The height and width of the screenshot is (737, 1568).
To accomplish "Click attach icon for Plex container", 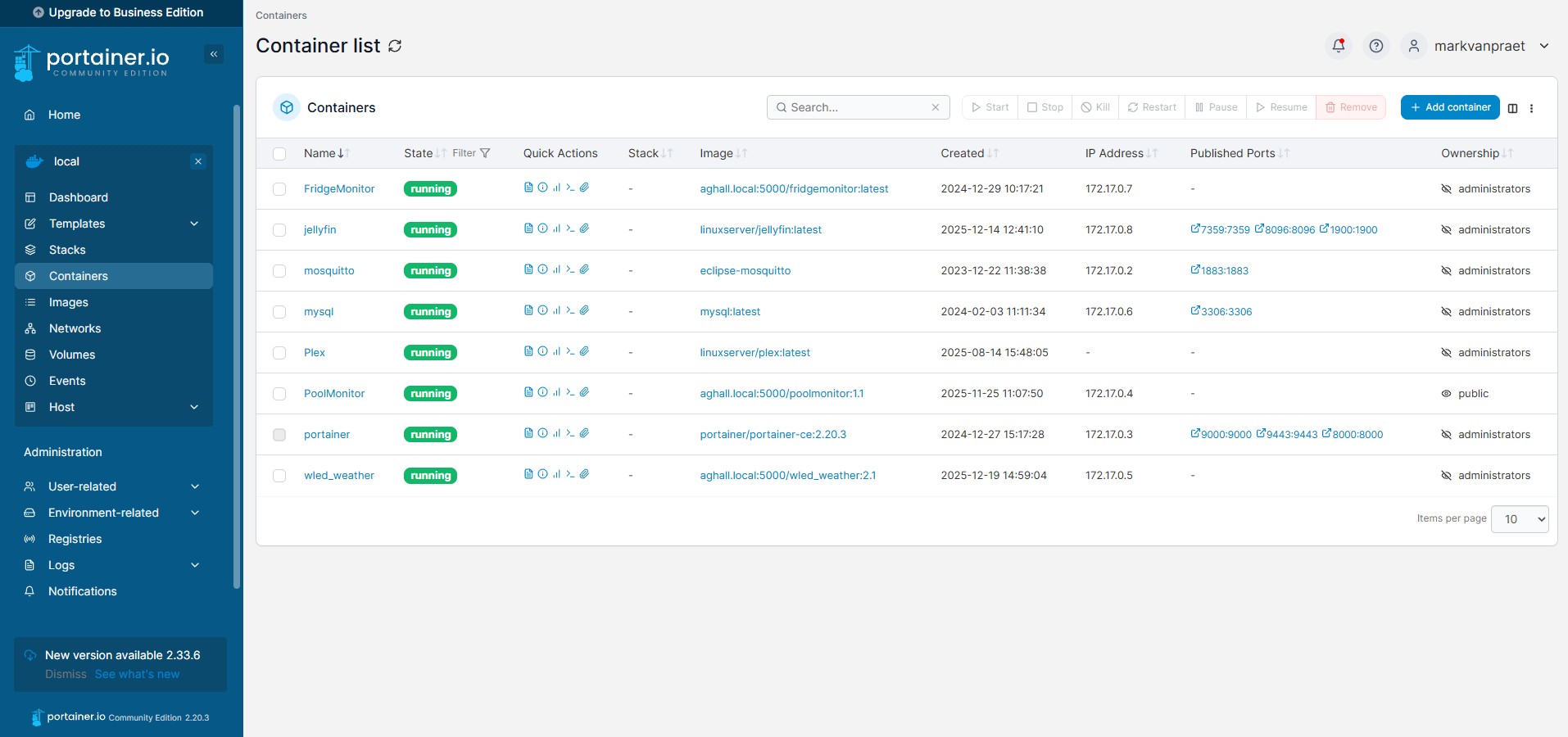I will pos(584,351).
